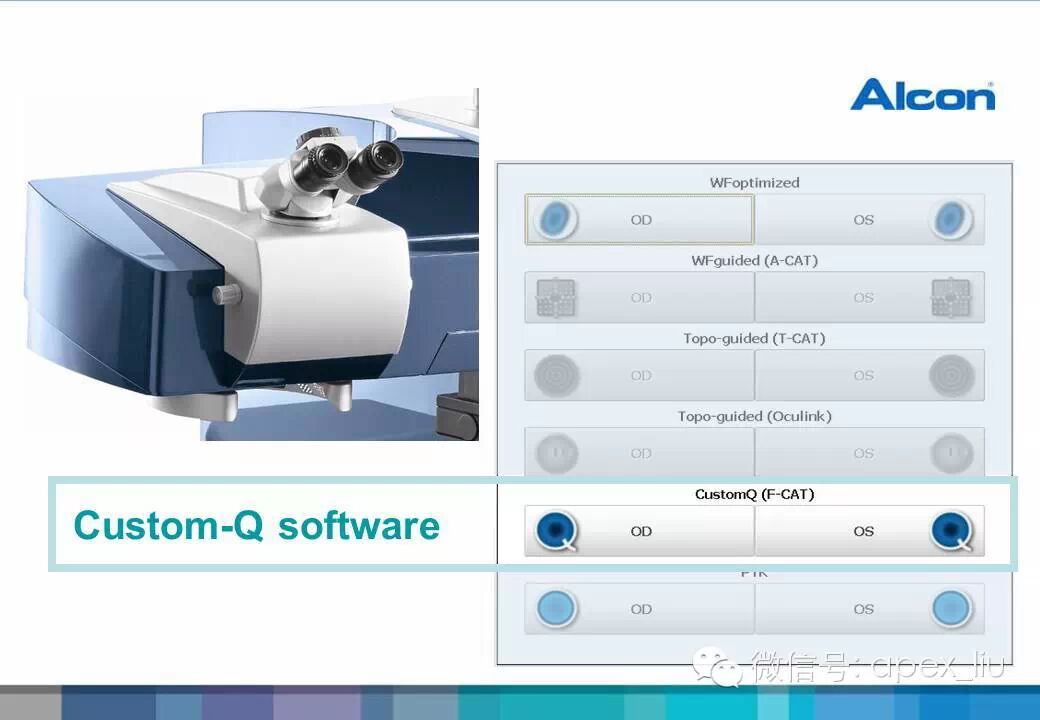Select Topo-guided (T-CAT) OD button
The image size is (1040, 720).
point(639,375)
